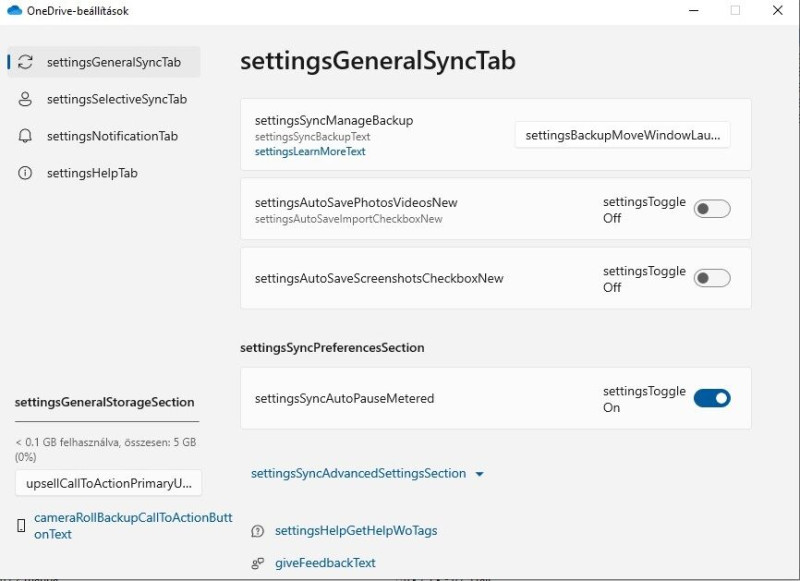Open the settingsLearnMoreText link
This screenshot has width=800, height=581.
point(310,151)
